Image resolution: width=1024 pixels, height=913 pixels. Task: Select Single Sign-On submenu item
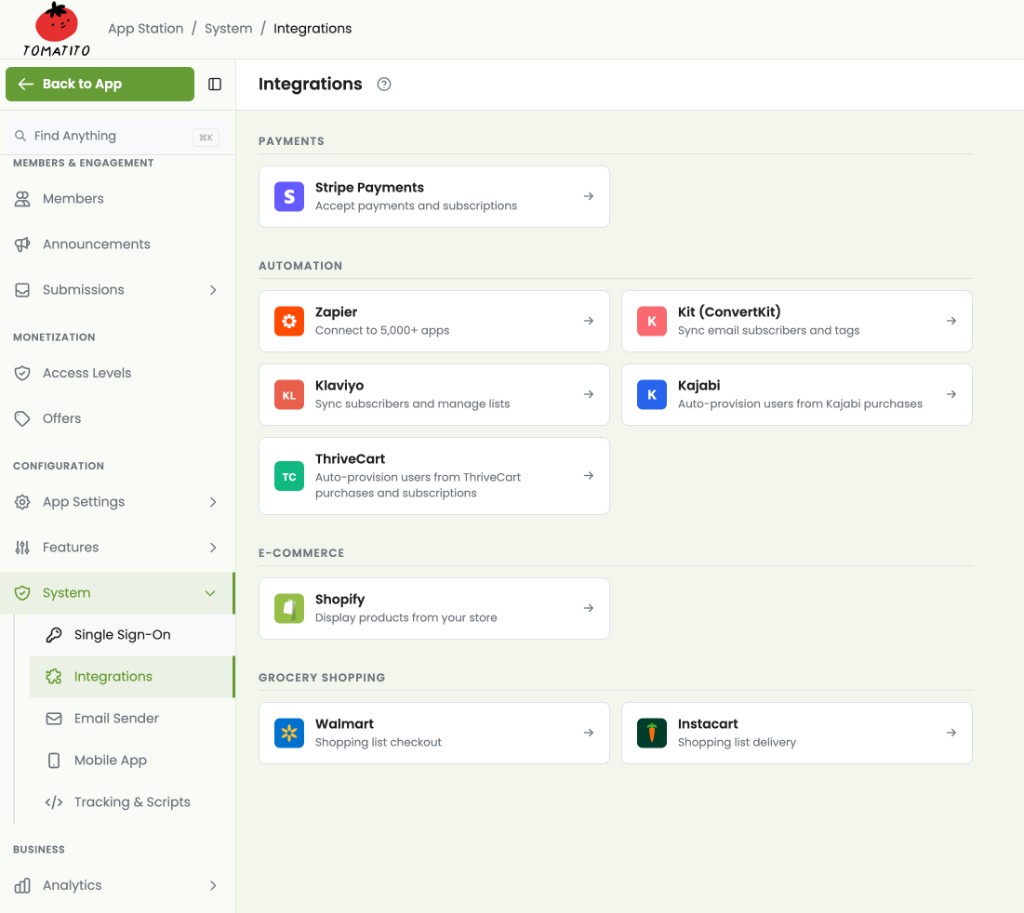point(131,635)
